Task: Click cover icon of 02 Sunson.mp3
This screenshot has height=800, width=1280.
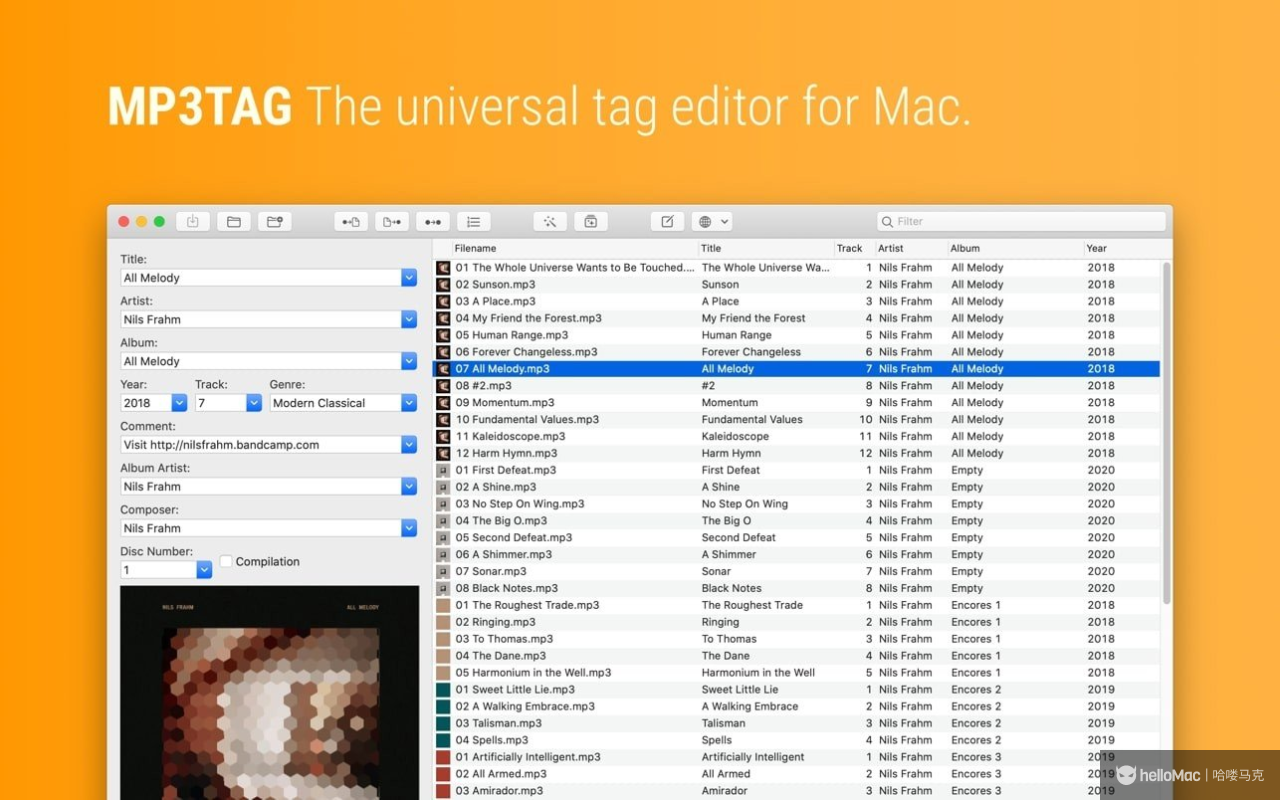Action: pyautogui.click(x=443, y=285)
